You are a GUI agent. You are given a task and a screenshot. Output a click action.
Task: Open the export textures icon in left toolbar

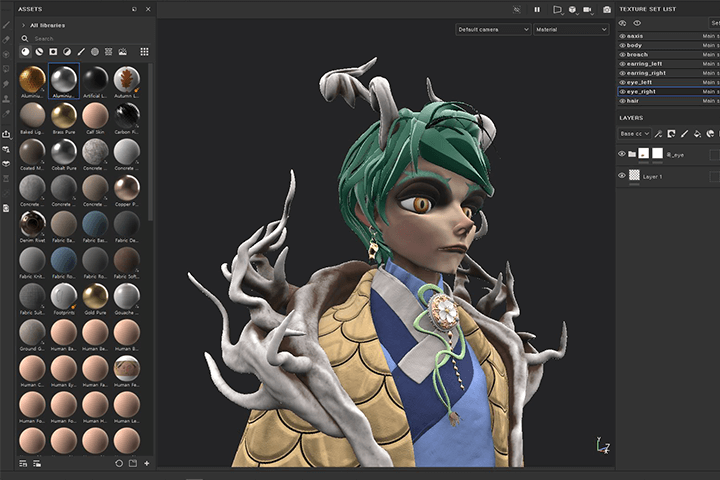point(6,134)
